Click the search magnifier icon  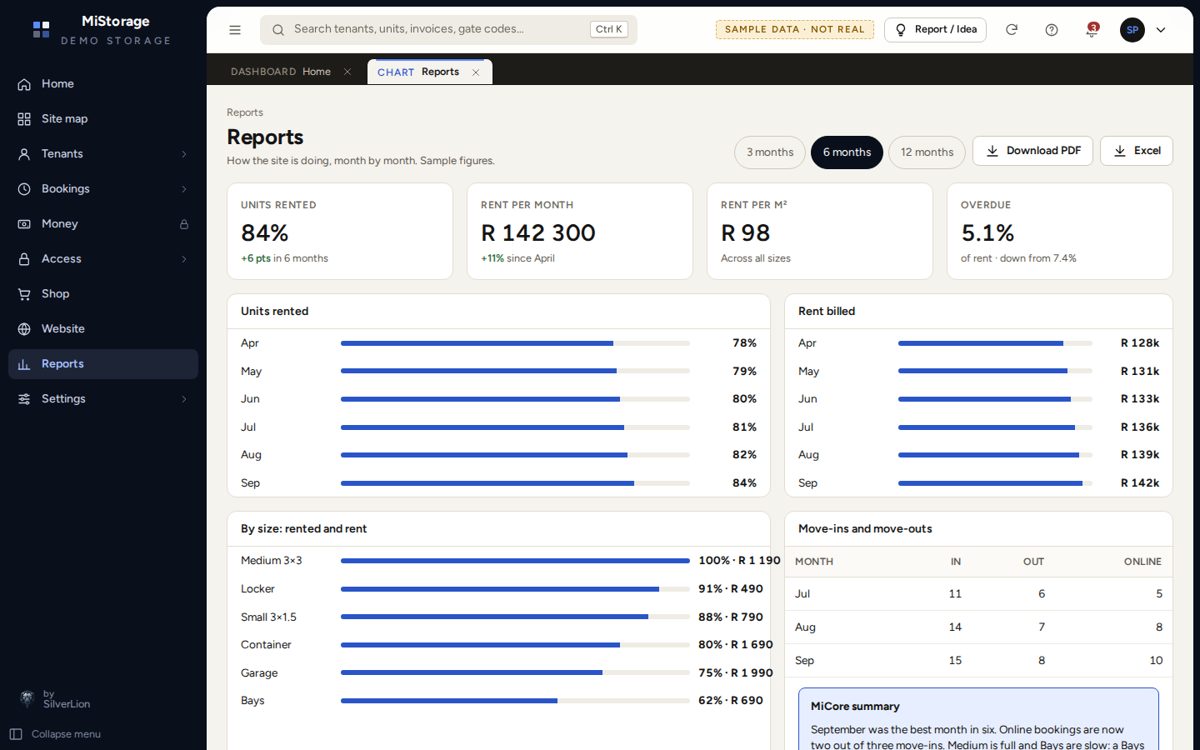coord(278,30)
